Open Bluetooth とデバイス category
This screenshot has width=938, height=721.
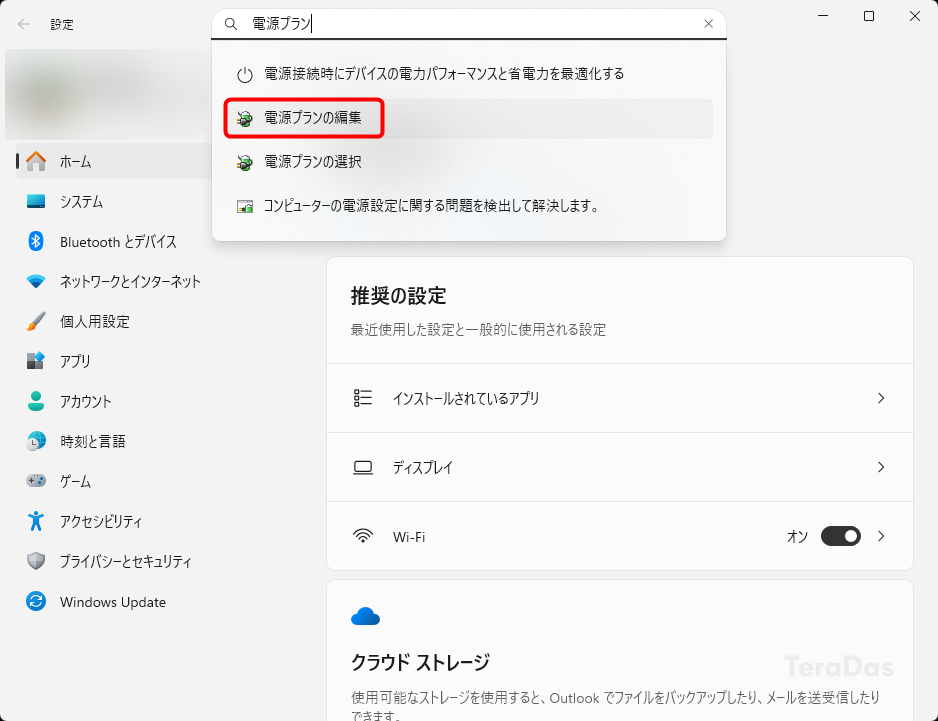pos(114,242)
